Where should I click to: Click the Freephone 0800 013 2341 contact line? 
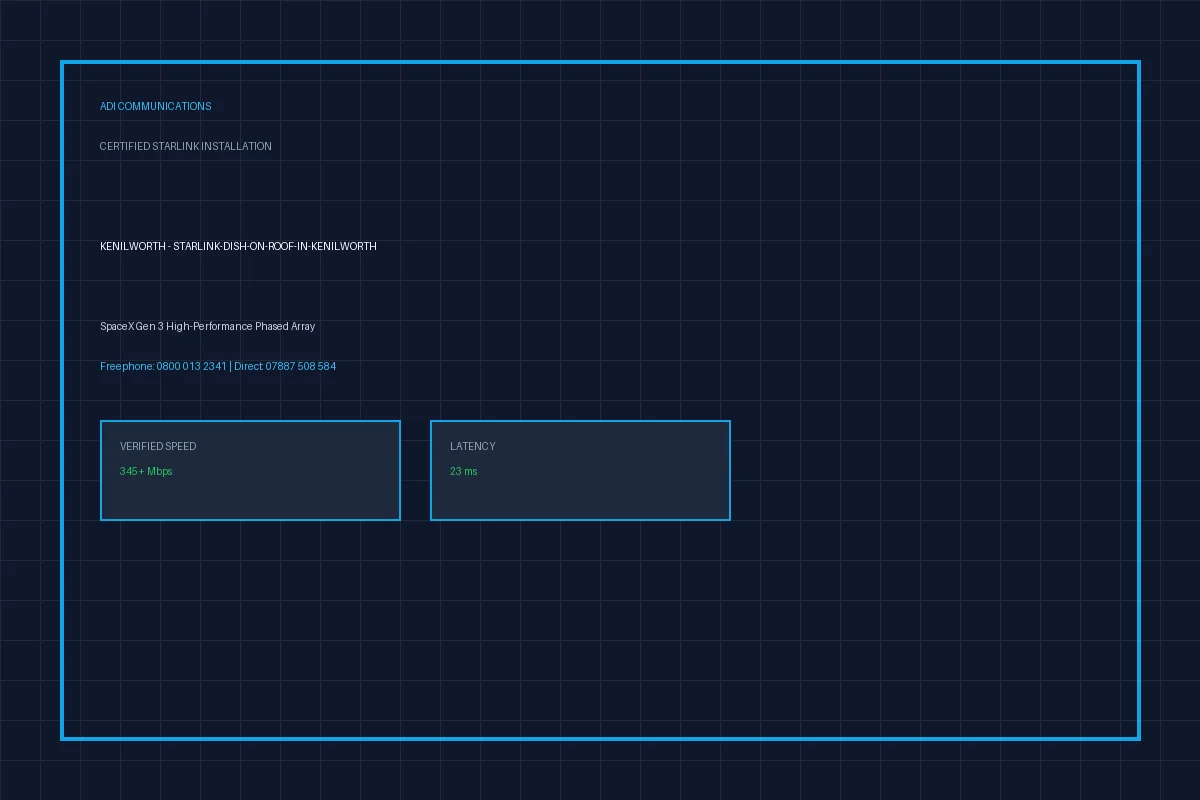point(218,366)
